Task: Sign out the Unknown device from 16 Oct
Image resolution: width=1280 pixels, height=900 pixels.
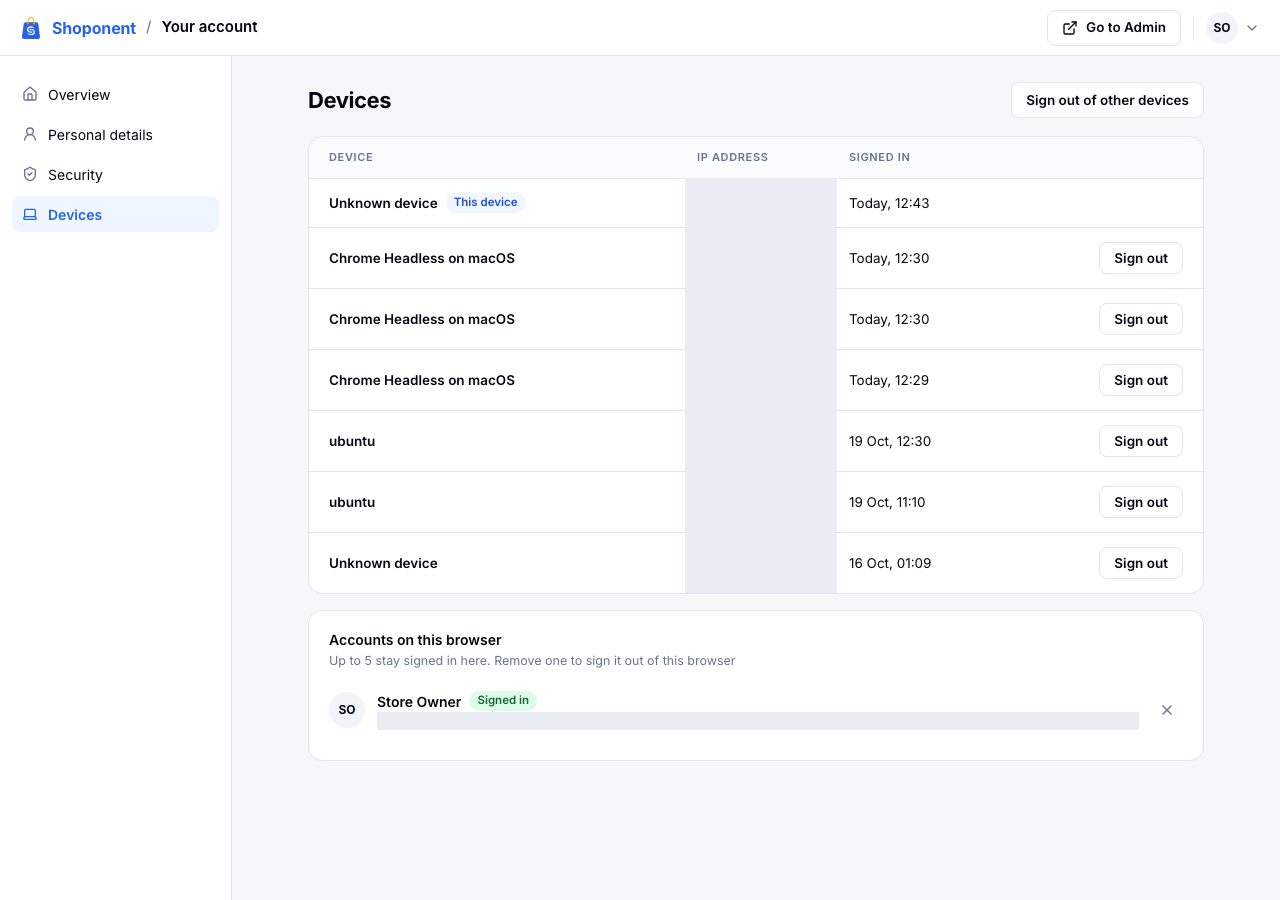Action: [1141, 563]
